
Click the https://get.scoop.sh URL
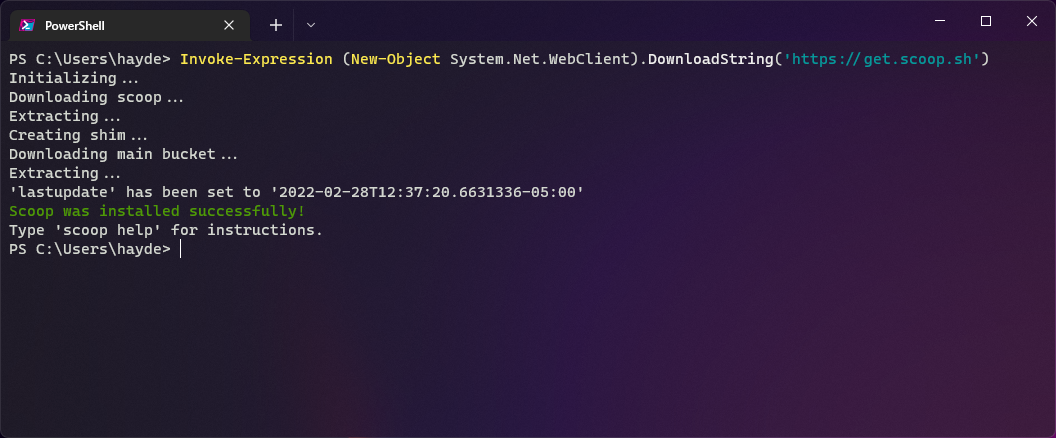coord(885,59)
